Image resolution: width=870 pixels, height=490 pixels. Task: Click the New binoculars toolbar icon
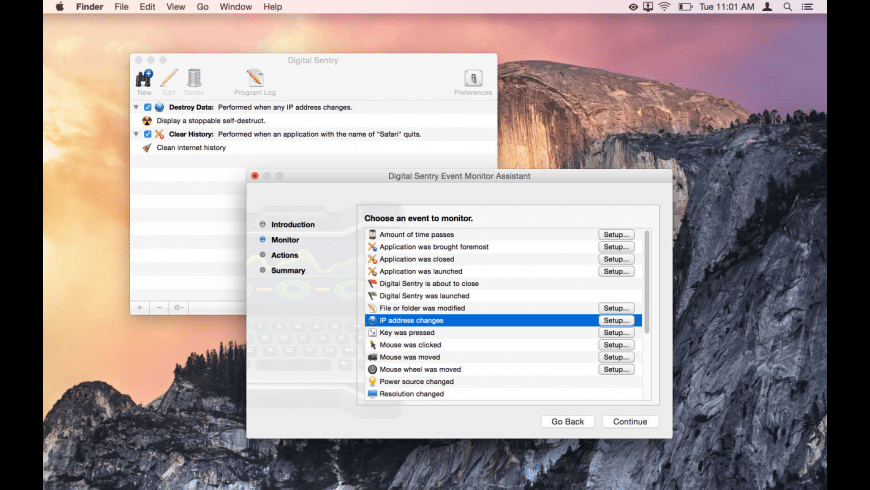click(x=144, y=78)
